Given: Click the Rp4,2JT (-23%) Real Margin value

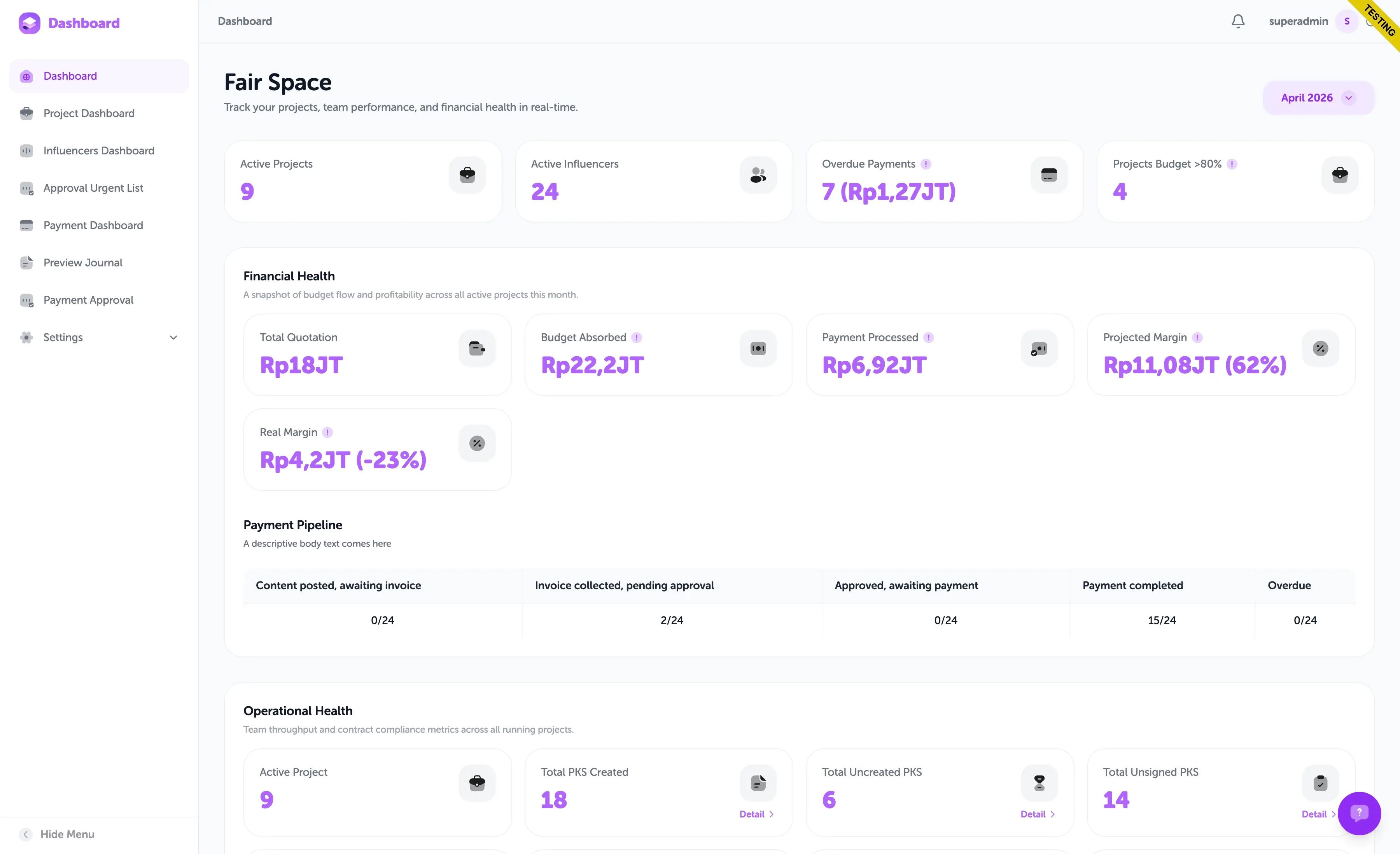Looking at the screenshot, I should click(x=343, y=460).
